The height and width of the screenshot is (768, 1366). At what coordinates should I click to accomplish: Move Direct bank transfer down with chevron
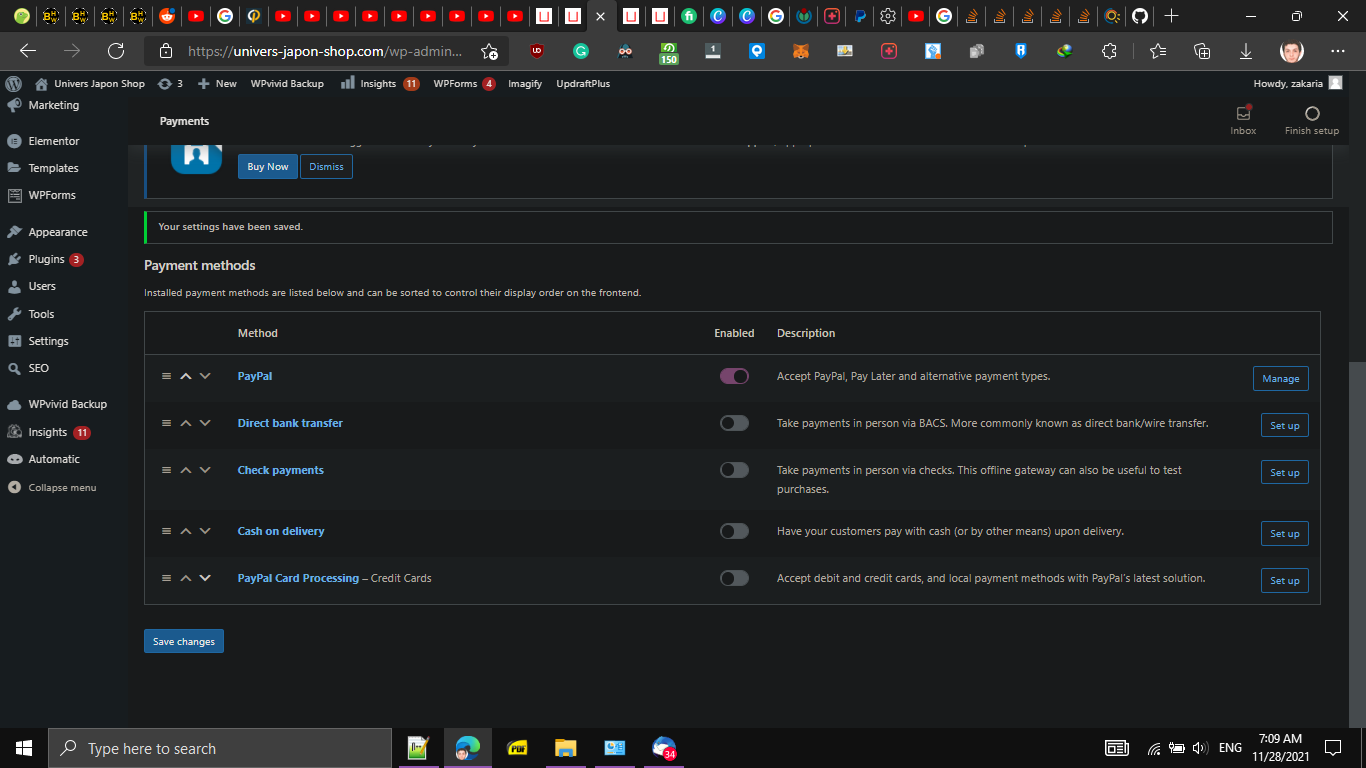coord(205,423)
